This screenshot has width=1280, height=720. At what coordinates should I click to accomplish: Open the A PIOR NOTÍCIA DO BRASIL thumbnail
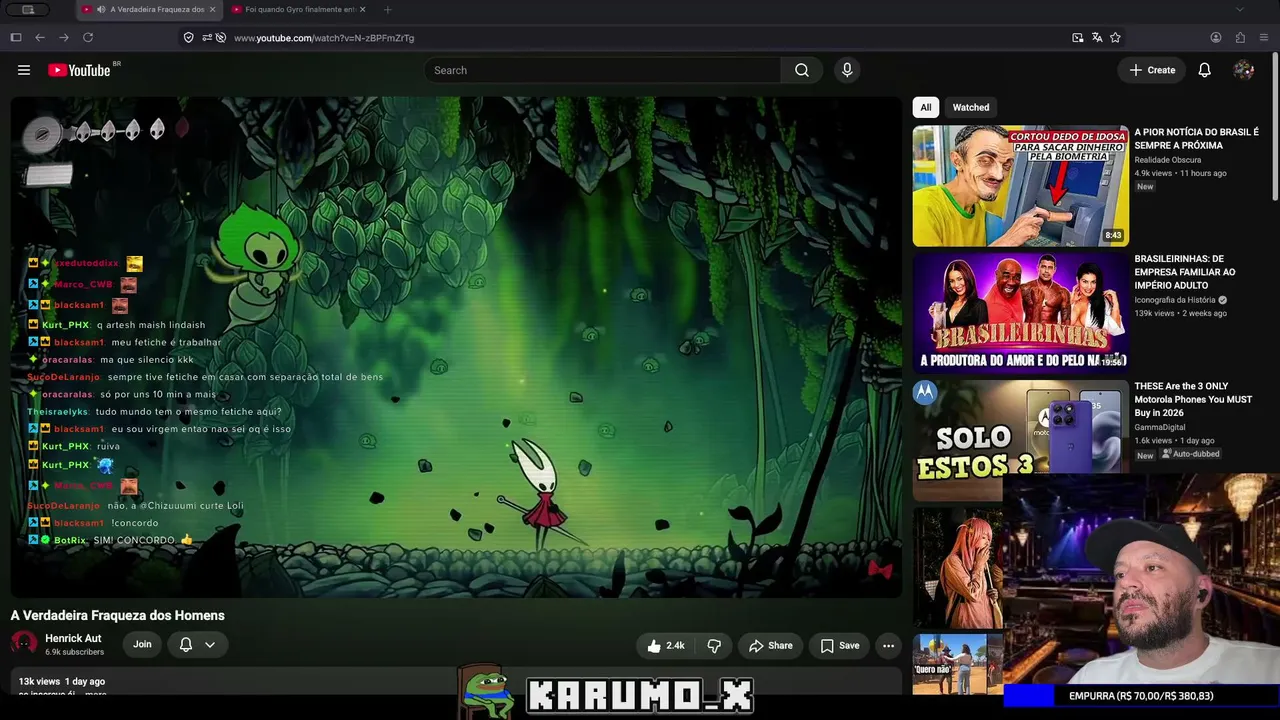(1020, 185)
